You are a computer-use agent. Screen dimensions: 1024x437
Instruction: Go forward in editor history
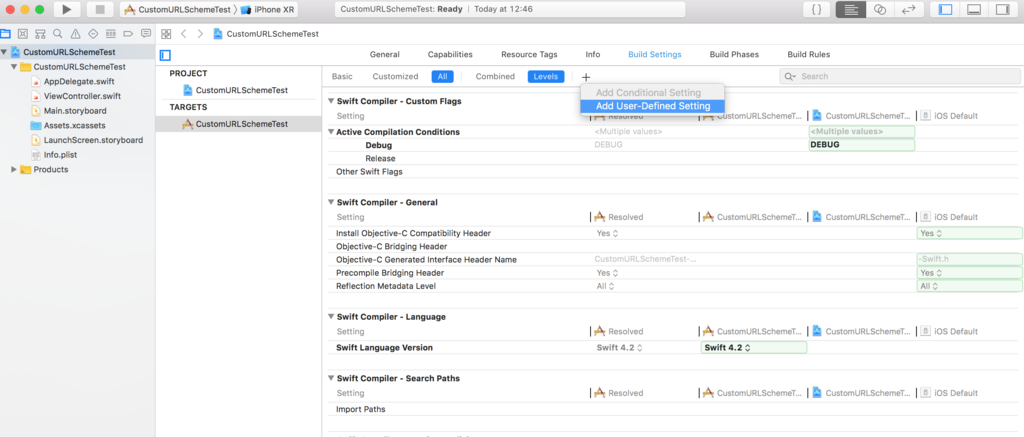pyautogui.click(x=200, y=34)
